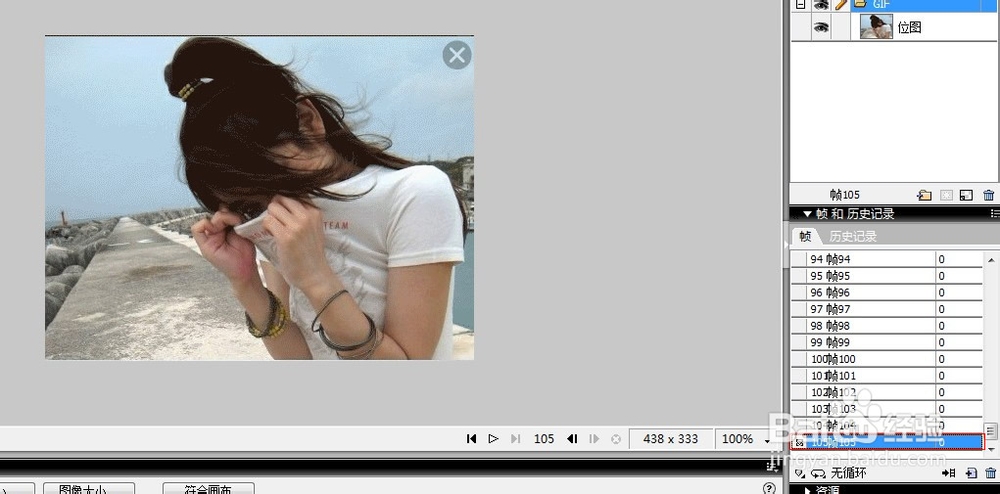The image size is (1000, 494).
Task: Play the frame animation
Action: [493, 439]
